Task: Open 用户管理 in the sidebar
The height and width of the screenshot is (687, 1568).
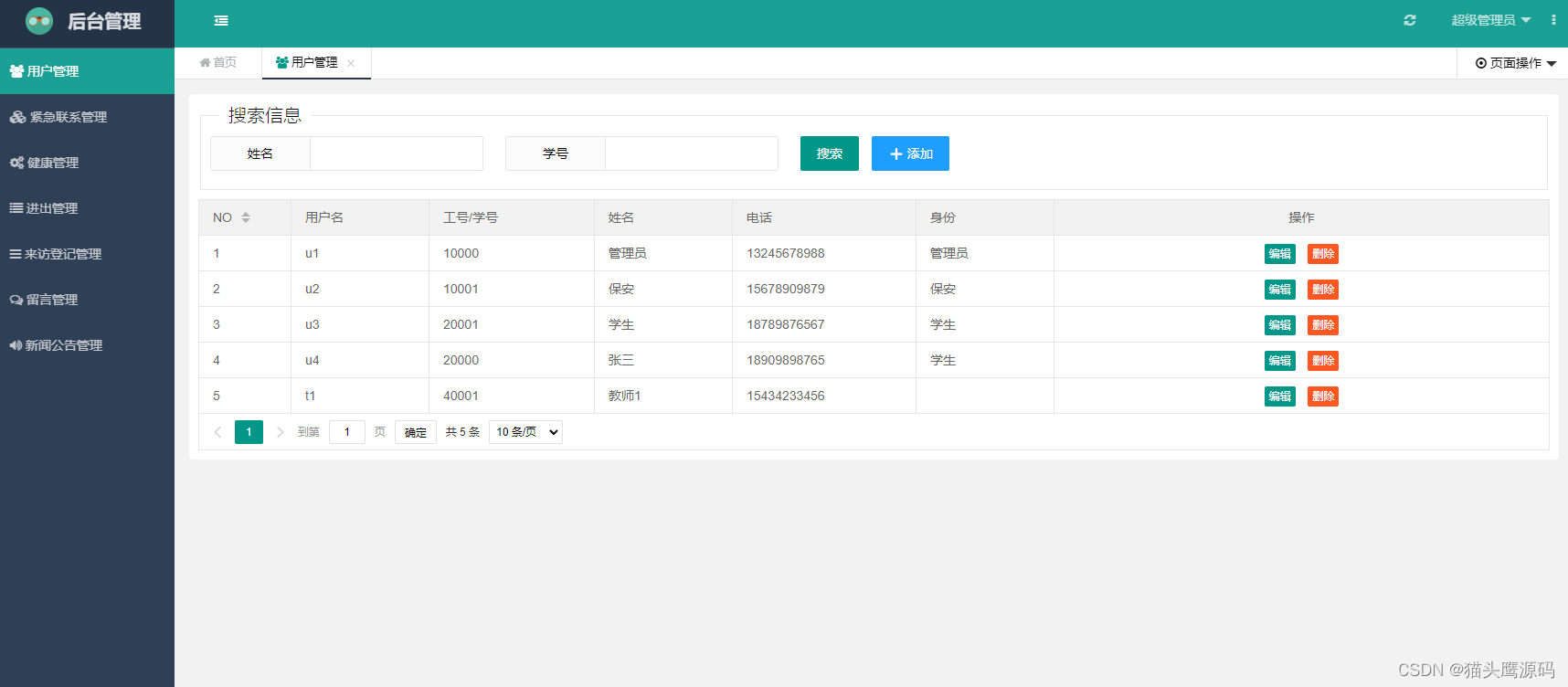Action: (87, 71)
